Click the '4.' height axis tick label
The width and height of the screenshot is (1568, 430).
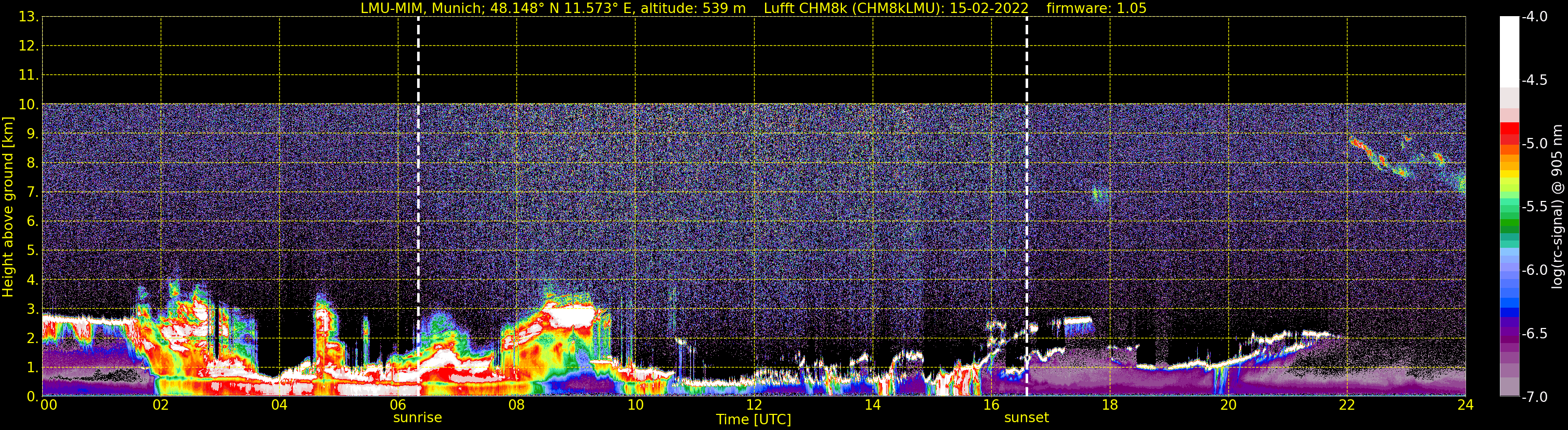pos(33,280)
